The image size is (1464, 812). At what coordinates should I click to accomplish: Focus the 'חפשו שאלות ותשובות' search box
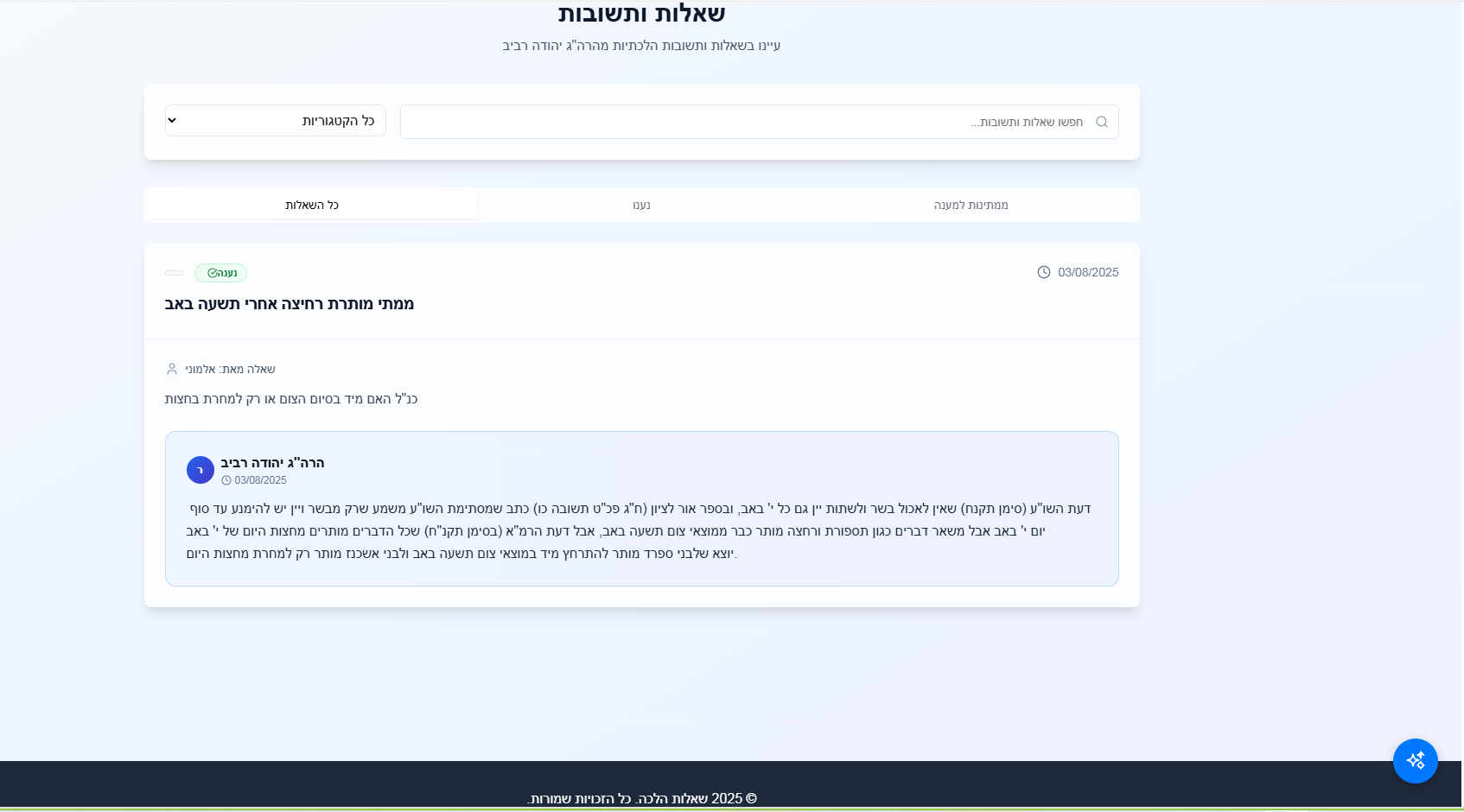(x=759, y=122)
